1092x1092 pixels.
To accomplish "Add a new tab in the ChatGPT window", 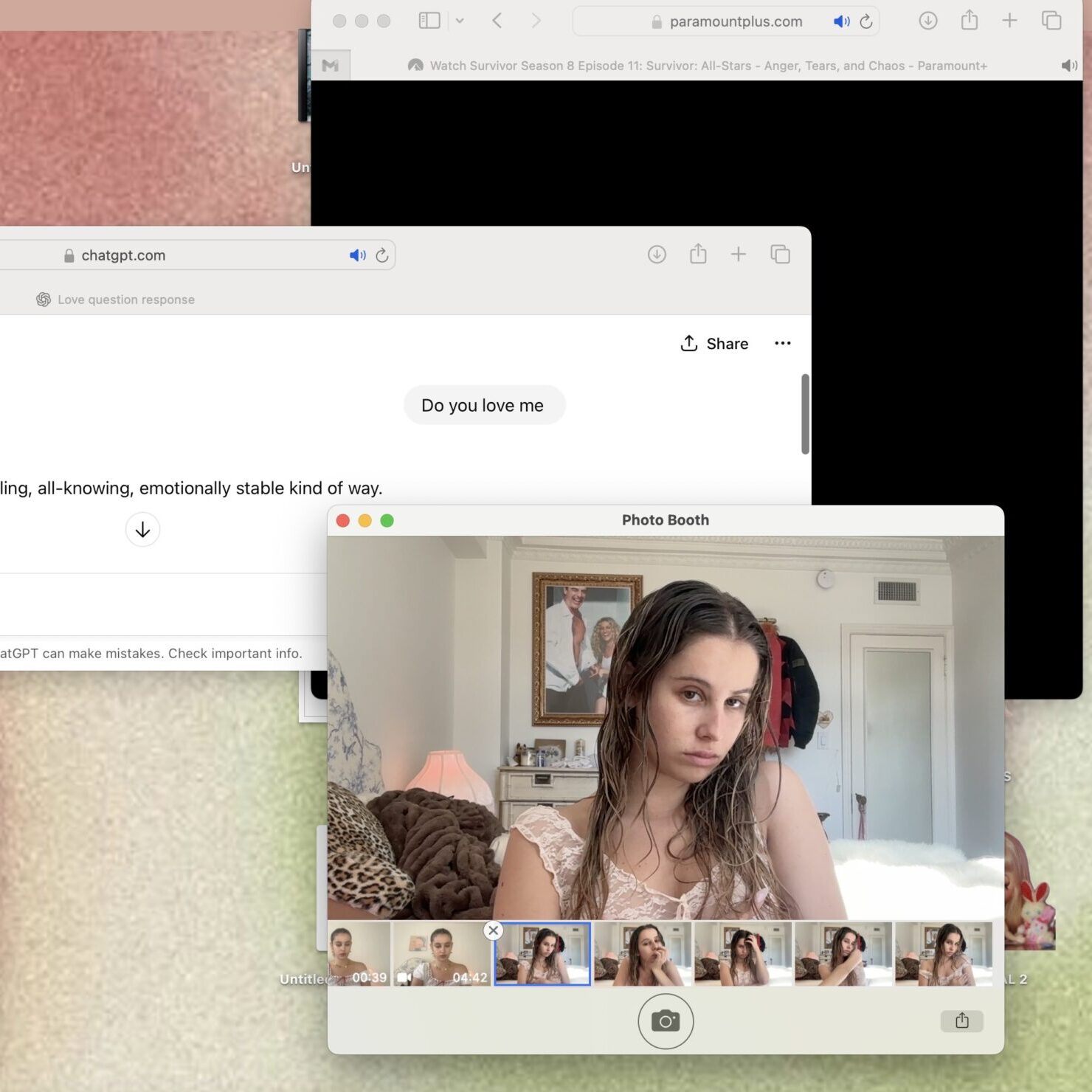I will coord(739,255).
